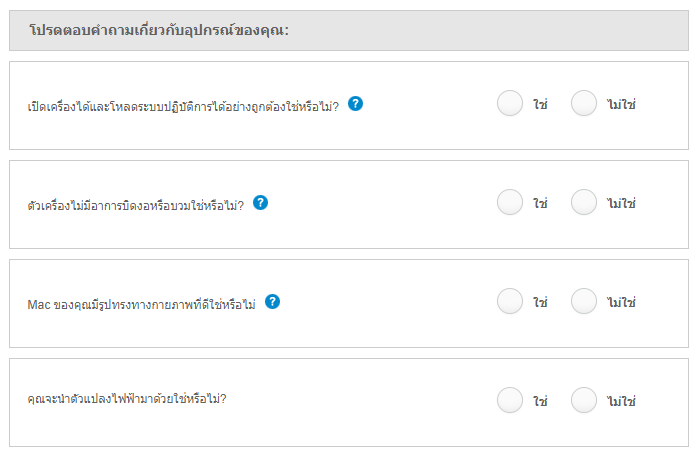Mark 'ใช่' radio circle for Mac physical condition
Image resolution: width=698 pixels, height=458 pixels.
[x=510, y=301]
